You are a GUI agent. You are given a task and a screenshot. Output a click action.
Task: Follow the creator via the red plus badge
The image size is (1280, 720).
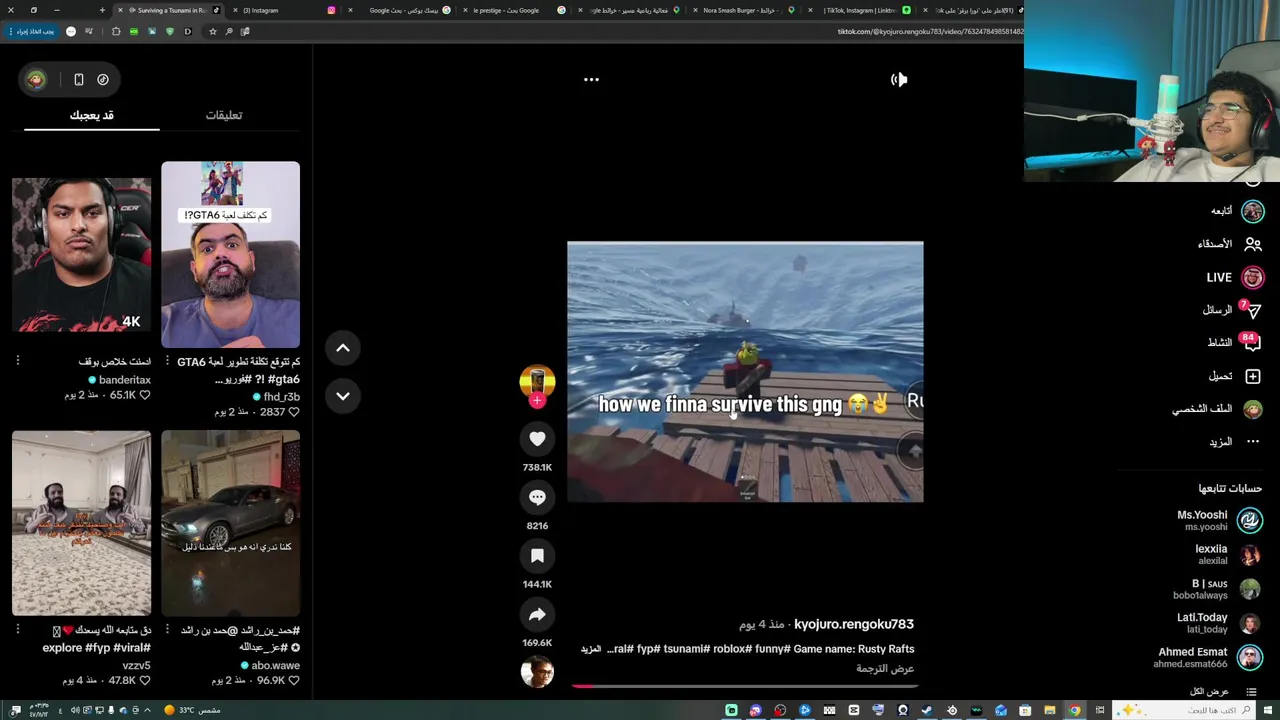(x=537, y=401)
